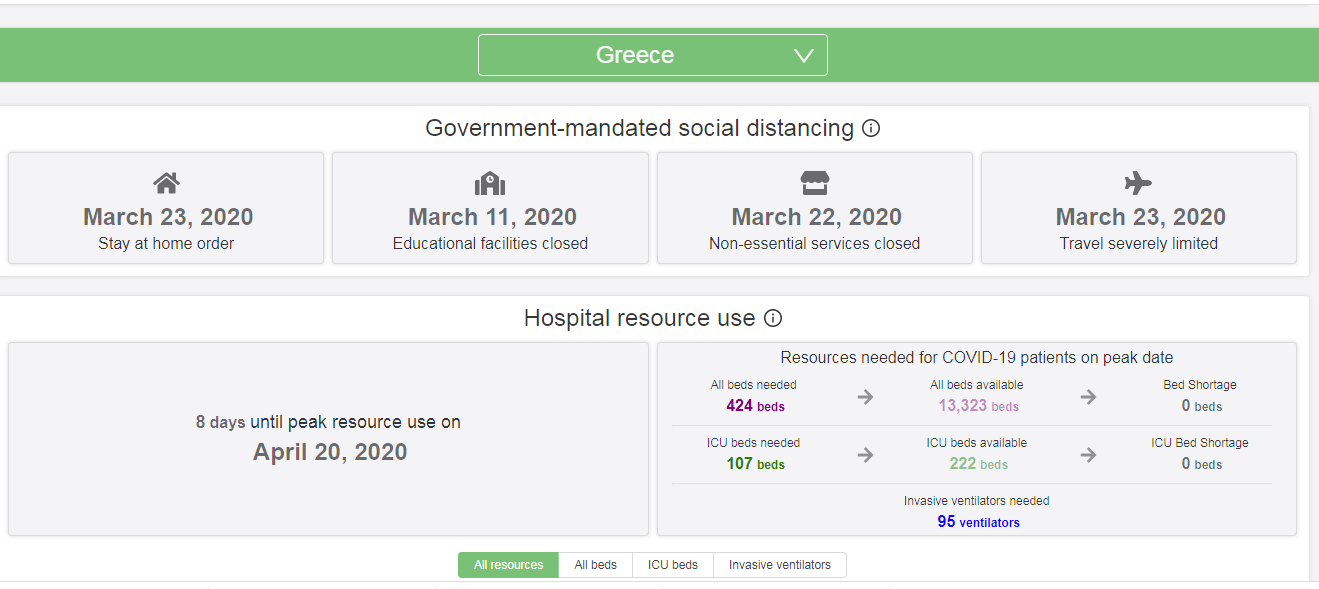Viewport: 1319px width, 589px height.
Task: Click the March 22, 2020 date
Action: pyautogui.click(x=816, y=217)
